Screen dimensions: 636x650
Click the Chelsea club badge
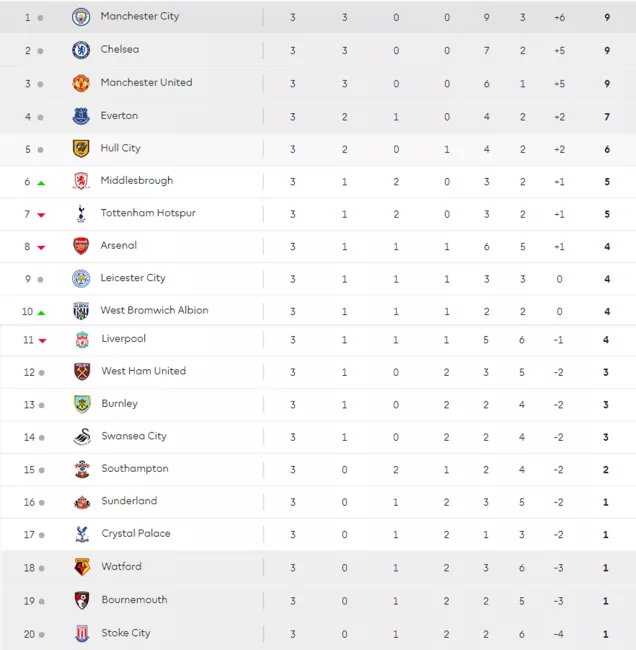coord(81,50)
